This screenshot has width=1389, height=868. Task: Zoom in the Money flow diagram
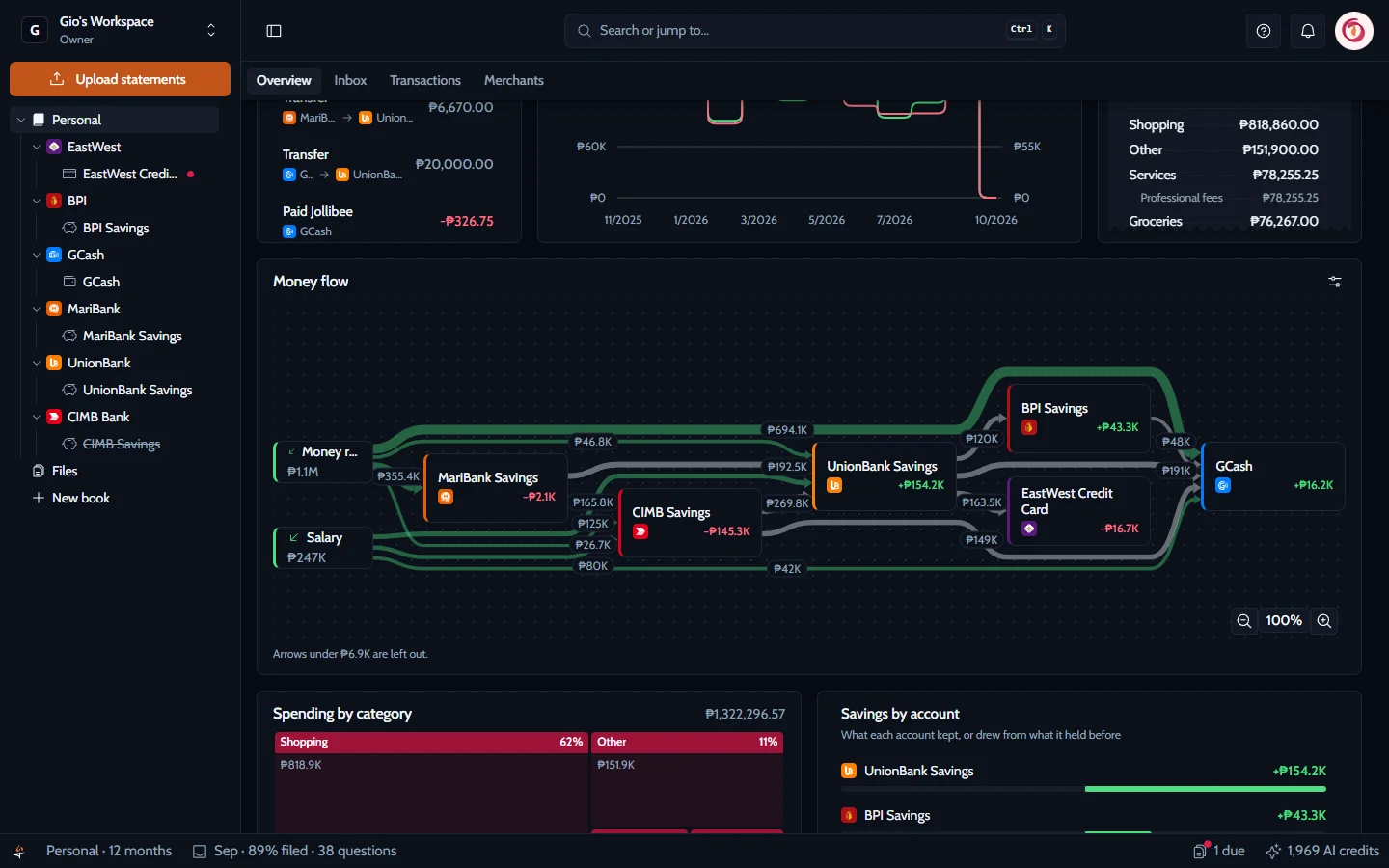pos(1324,621)
